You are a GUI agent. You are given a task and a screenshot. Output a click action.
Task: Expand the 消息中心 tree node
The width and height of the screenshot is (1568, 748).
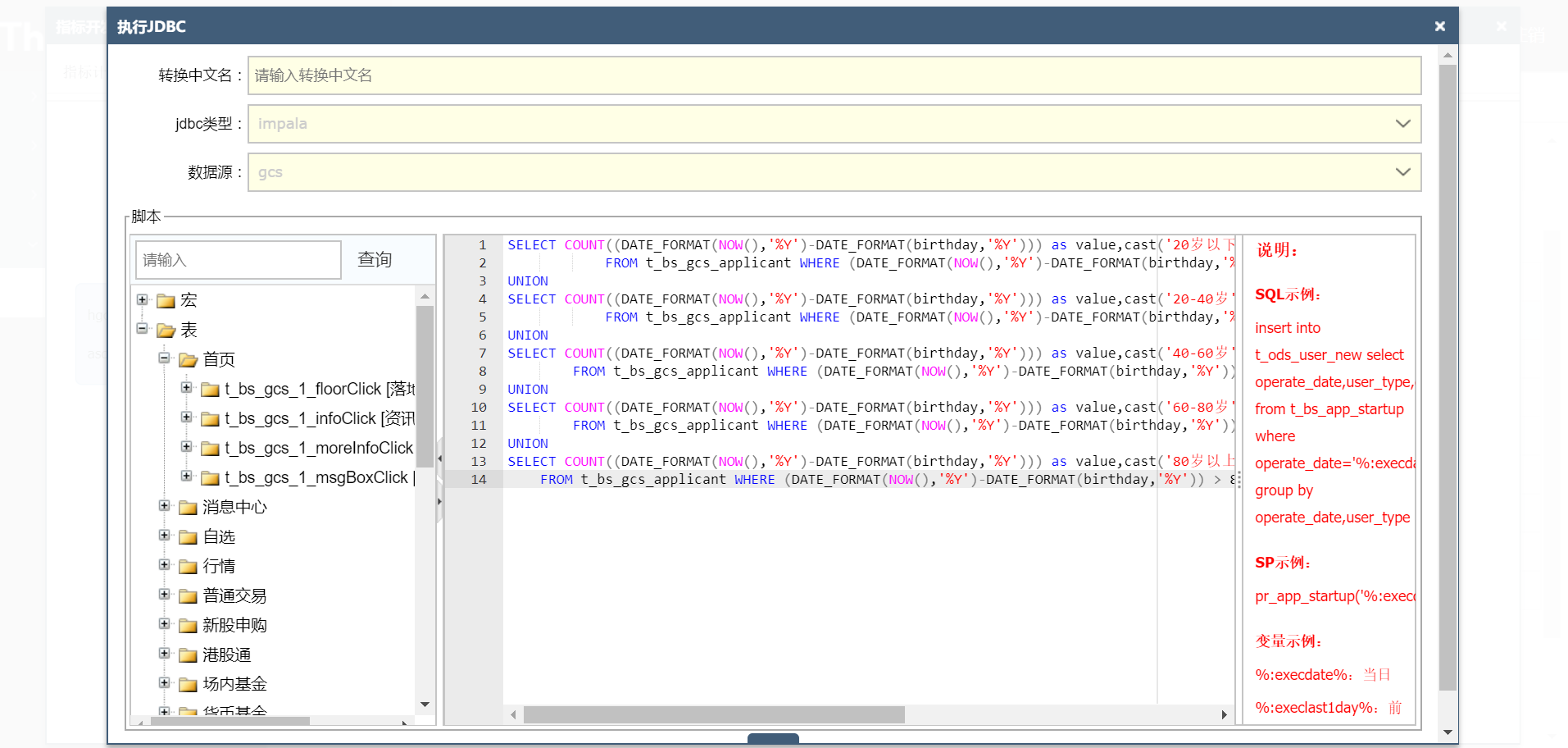tap(165, 506)
